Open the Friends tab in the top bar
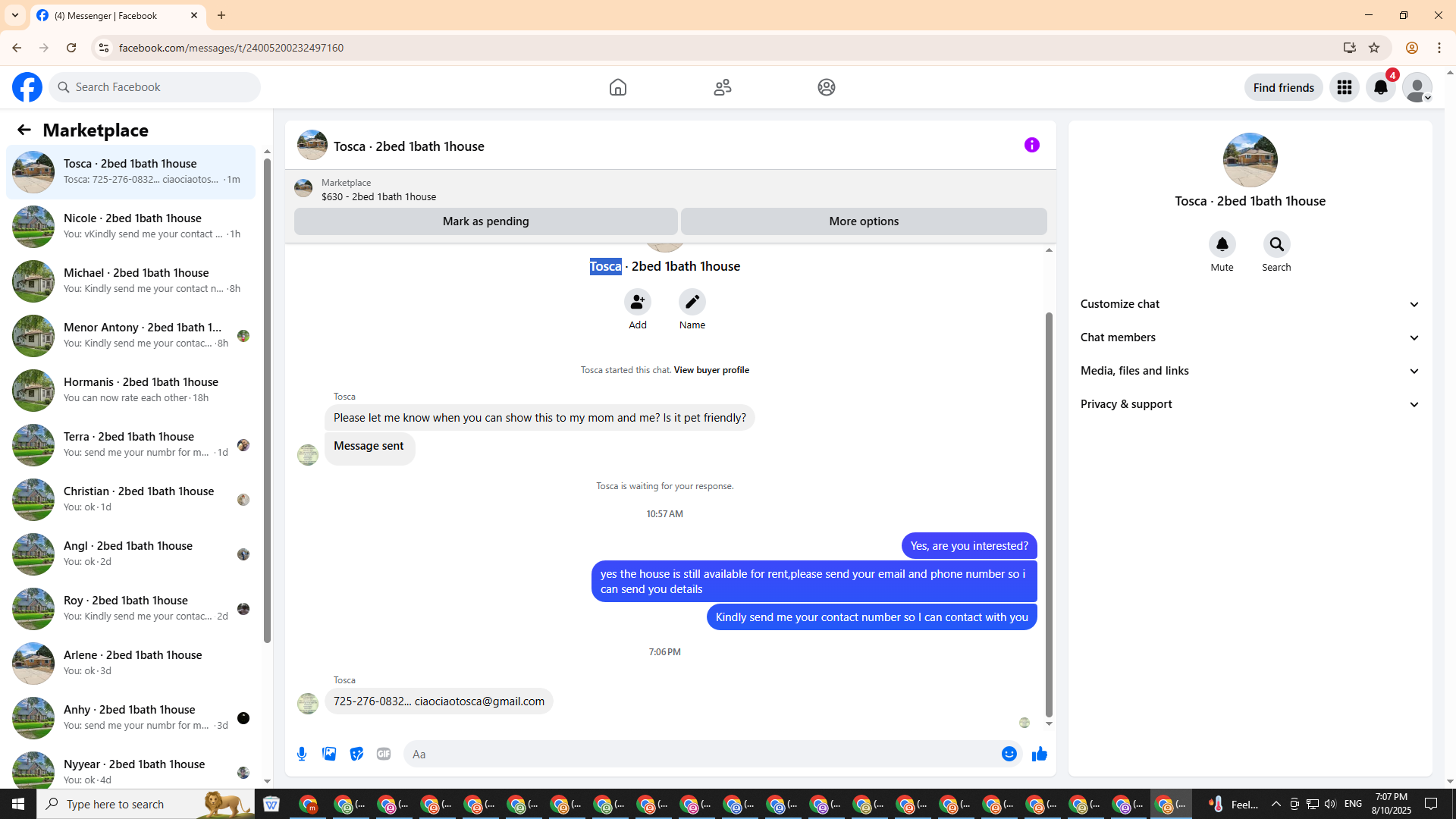1456x819 pixels. pyautogui.click(x=722, y=87)
